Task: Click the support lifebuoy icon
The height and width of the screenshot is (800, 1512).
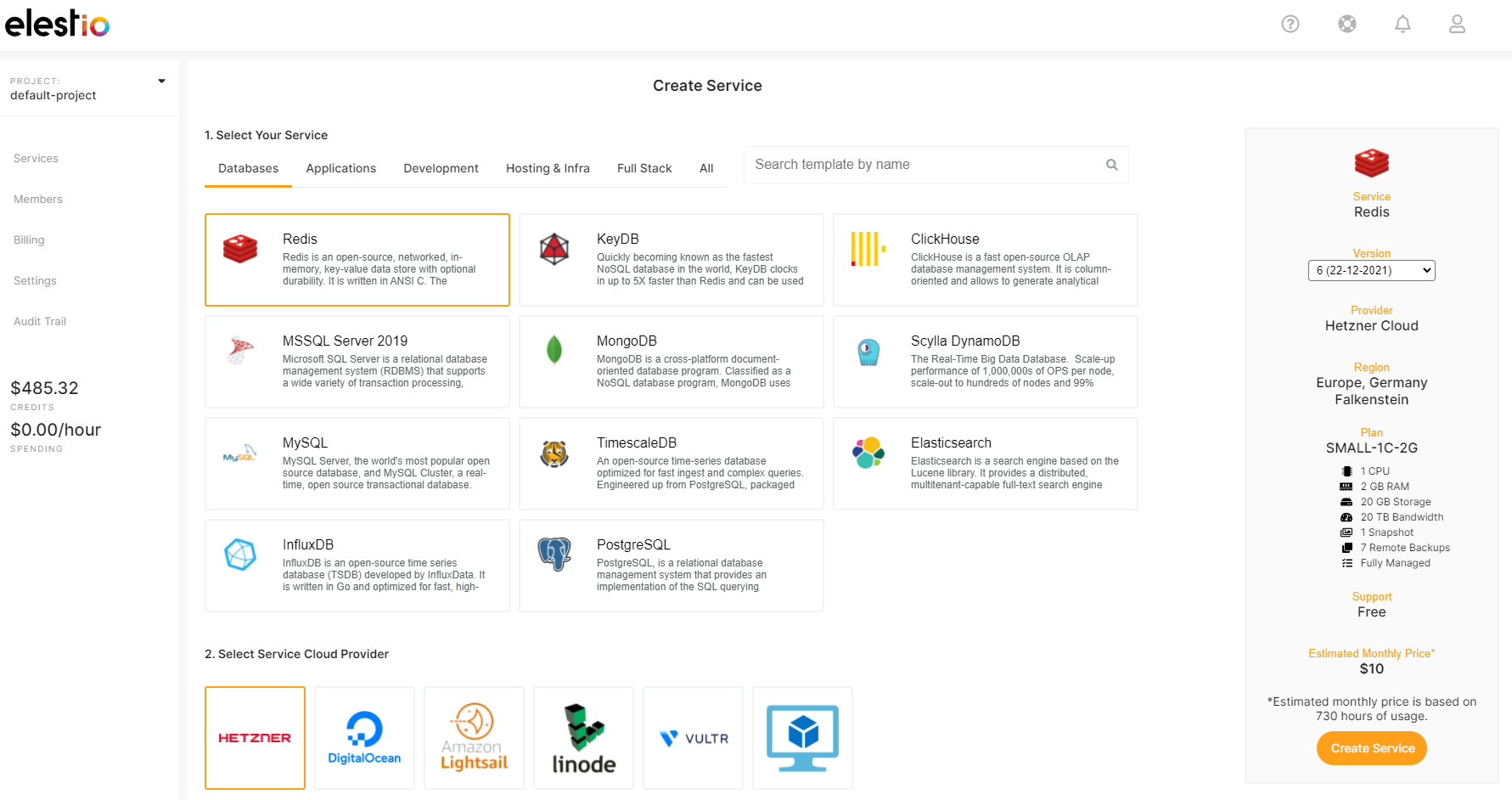Action: coord(1346,24)
